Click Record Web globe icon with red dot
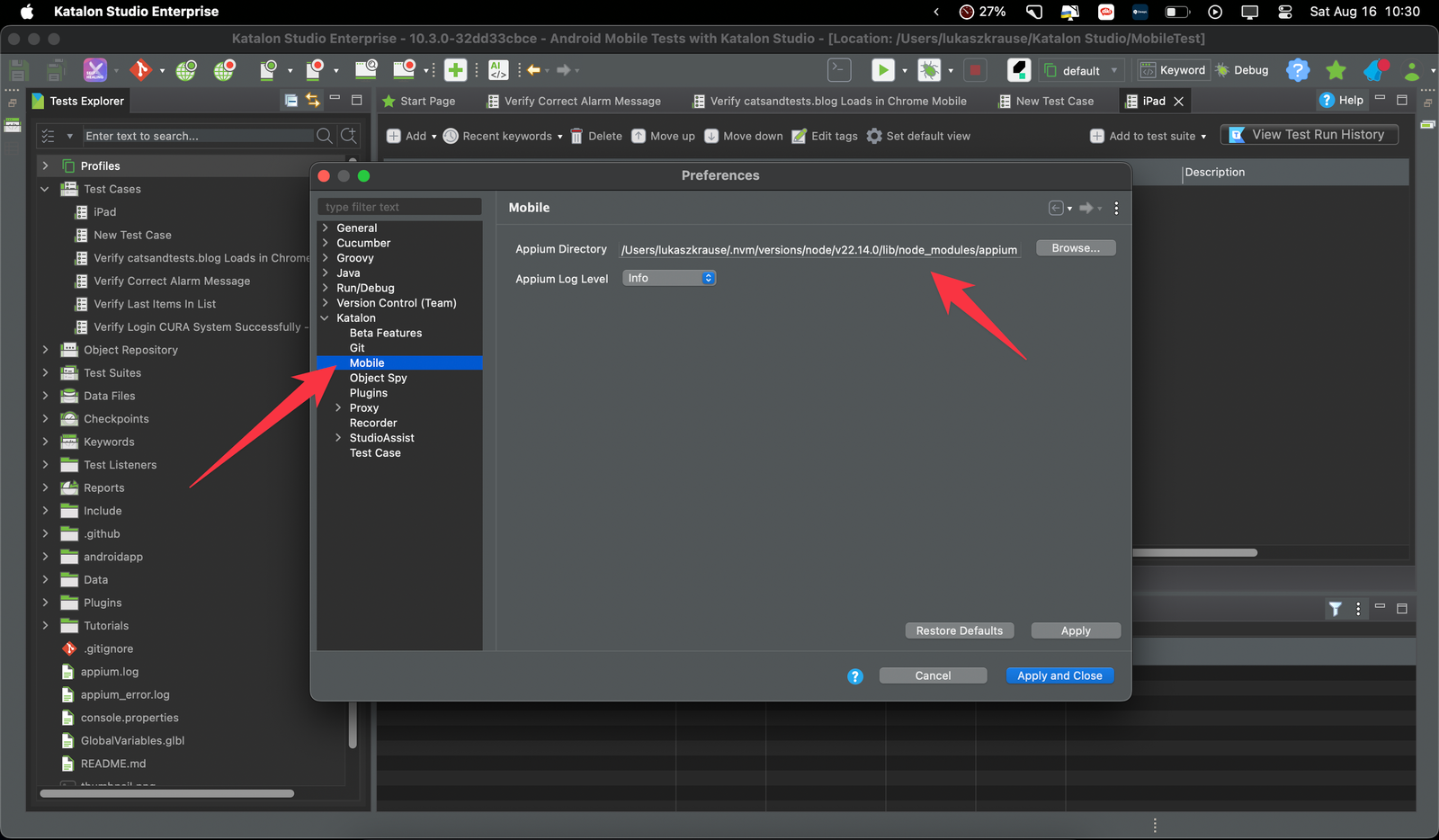The height and width of the screenshot is (840, 1439). pos(224,70)
